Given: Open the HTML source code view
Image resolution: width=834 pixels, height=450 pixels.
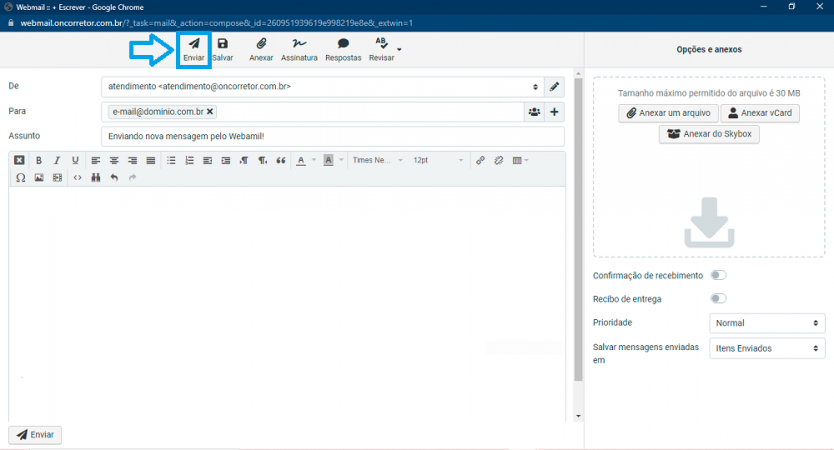Looking at the screenshot, I should click(78, 178).
